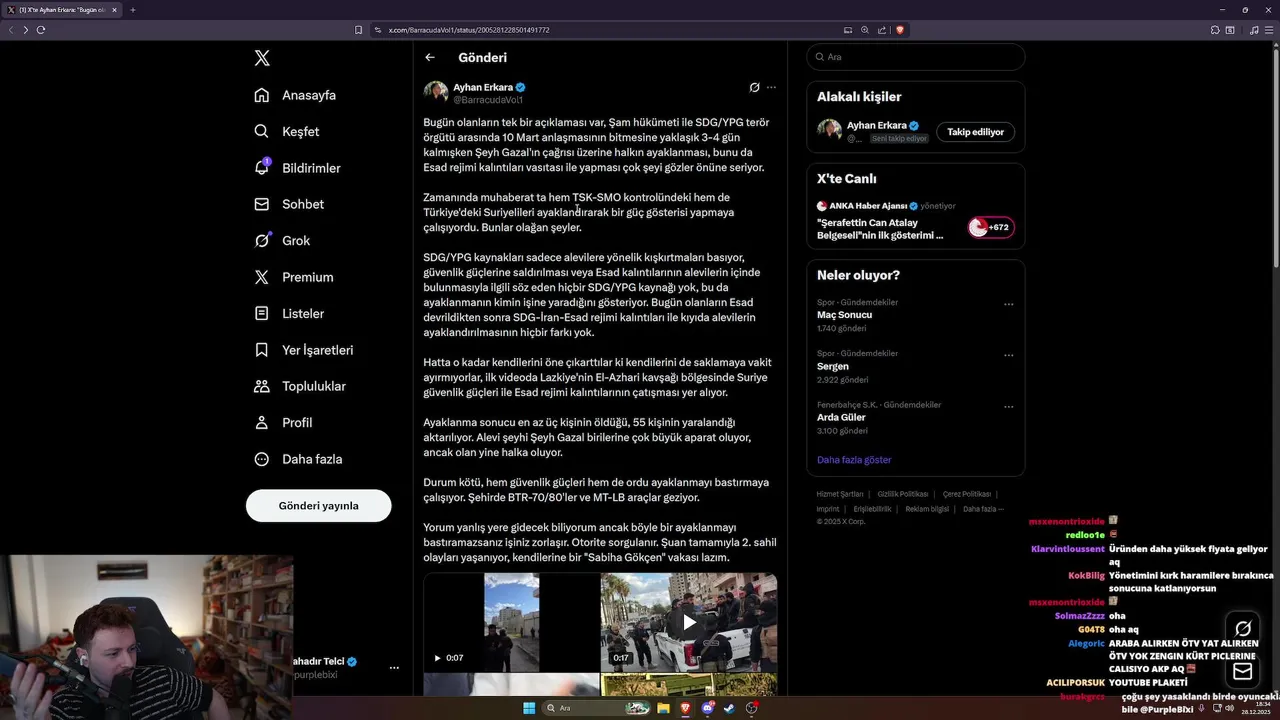Screen dimensions: 1280x720
Task: Open the floating messages envelope button
Action: click(1243, 671)
